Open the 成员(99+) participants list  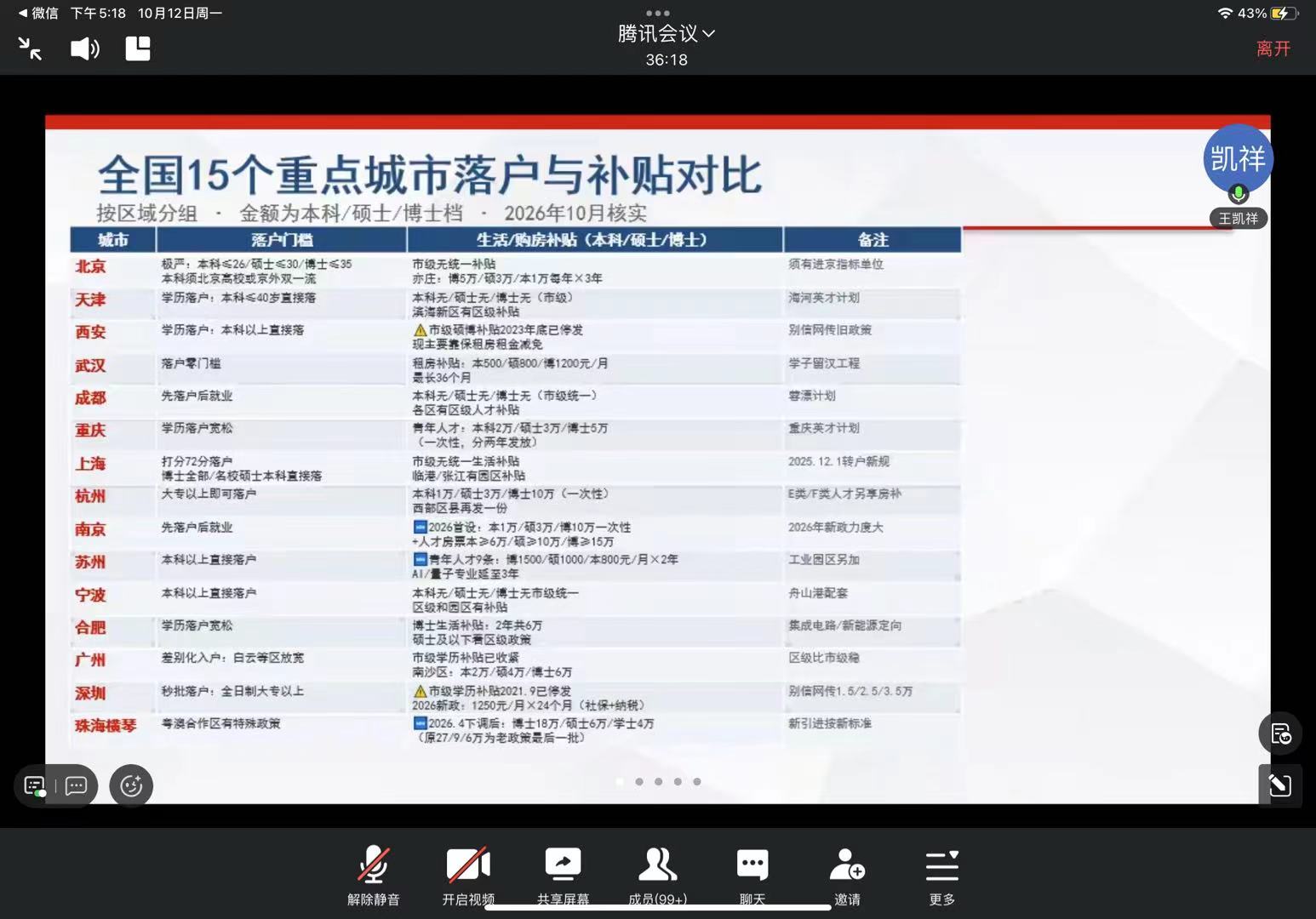point(657,876)
